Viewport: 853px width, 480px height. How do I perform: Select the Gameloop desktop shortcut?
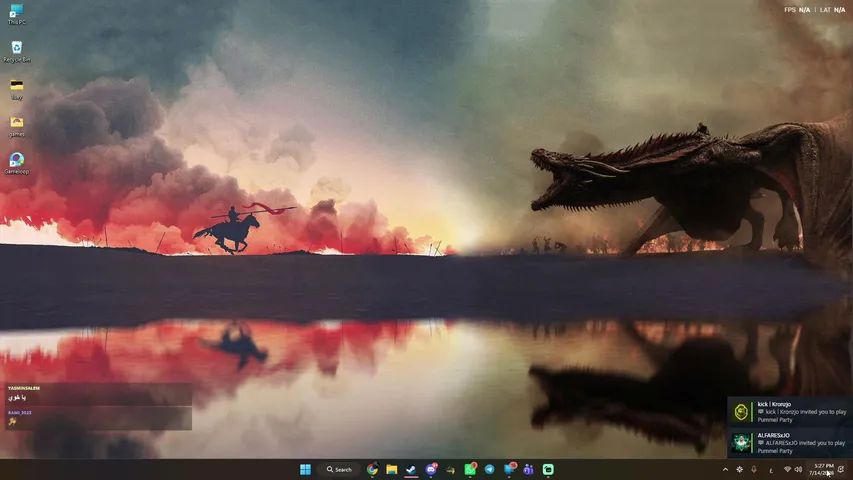[16, 163]
